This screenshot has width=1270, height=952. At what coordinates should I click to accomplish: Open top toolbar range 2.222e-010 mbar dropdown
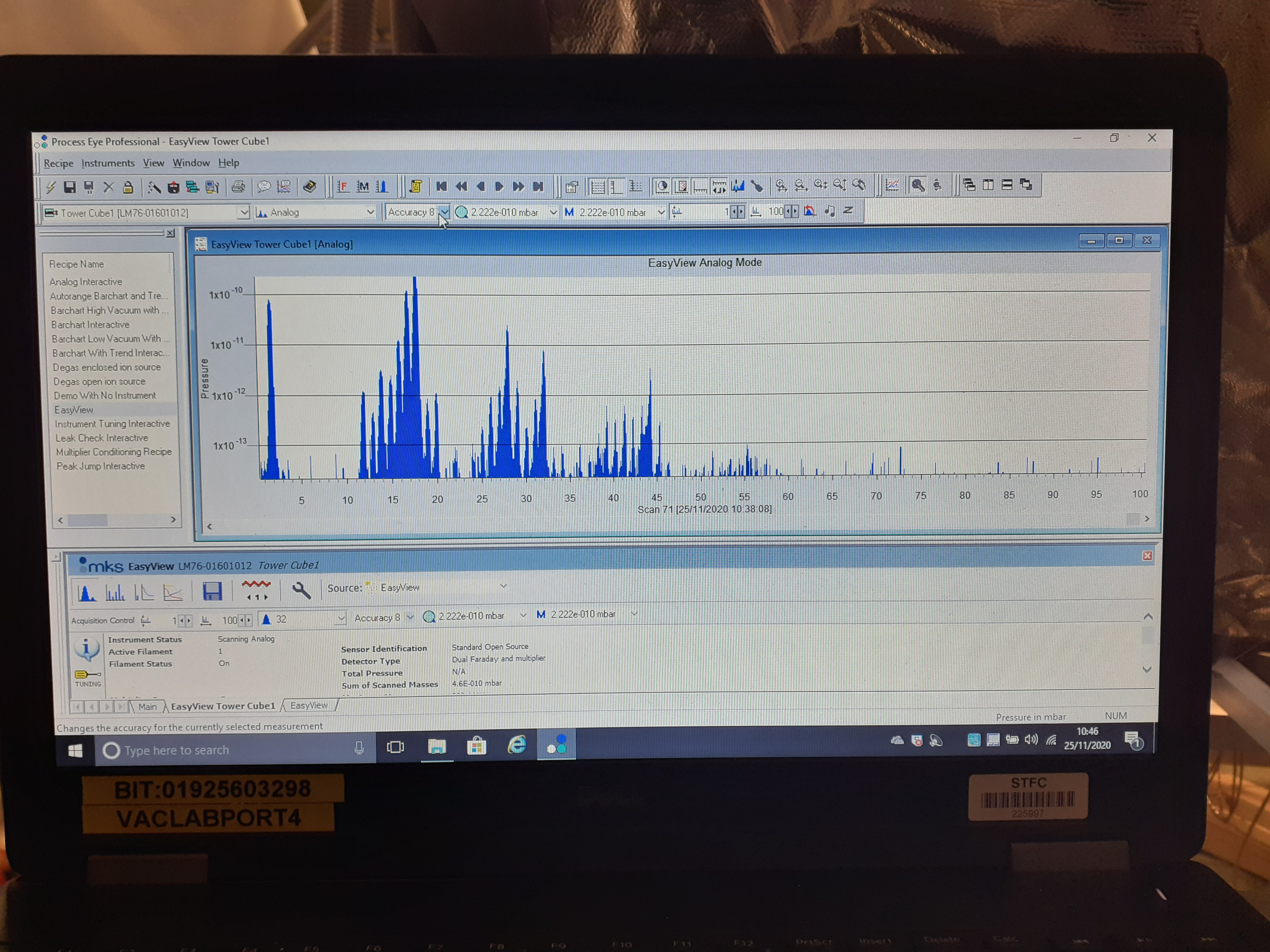[x=553, y=212]
